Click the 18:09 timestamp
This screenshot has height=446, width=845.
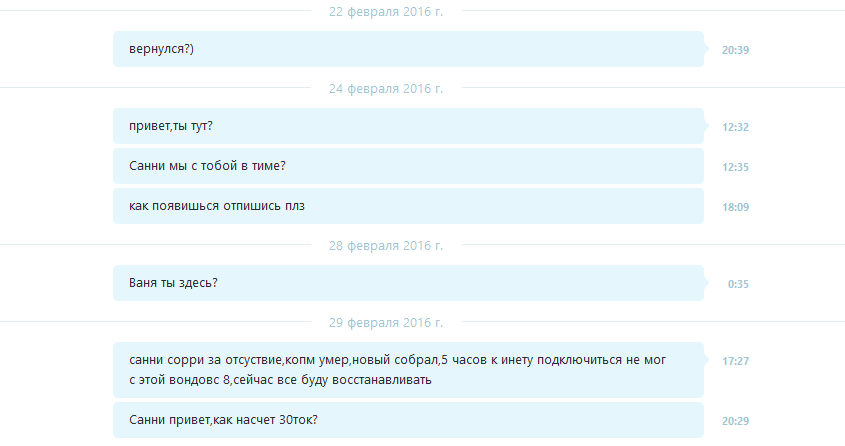735,207
